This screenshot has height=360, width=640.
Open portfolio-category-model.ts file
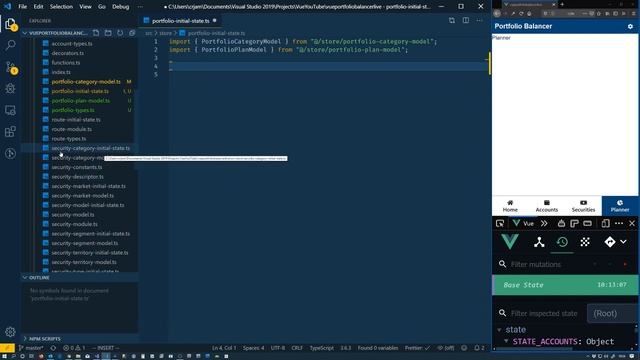coord(86,82)
